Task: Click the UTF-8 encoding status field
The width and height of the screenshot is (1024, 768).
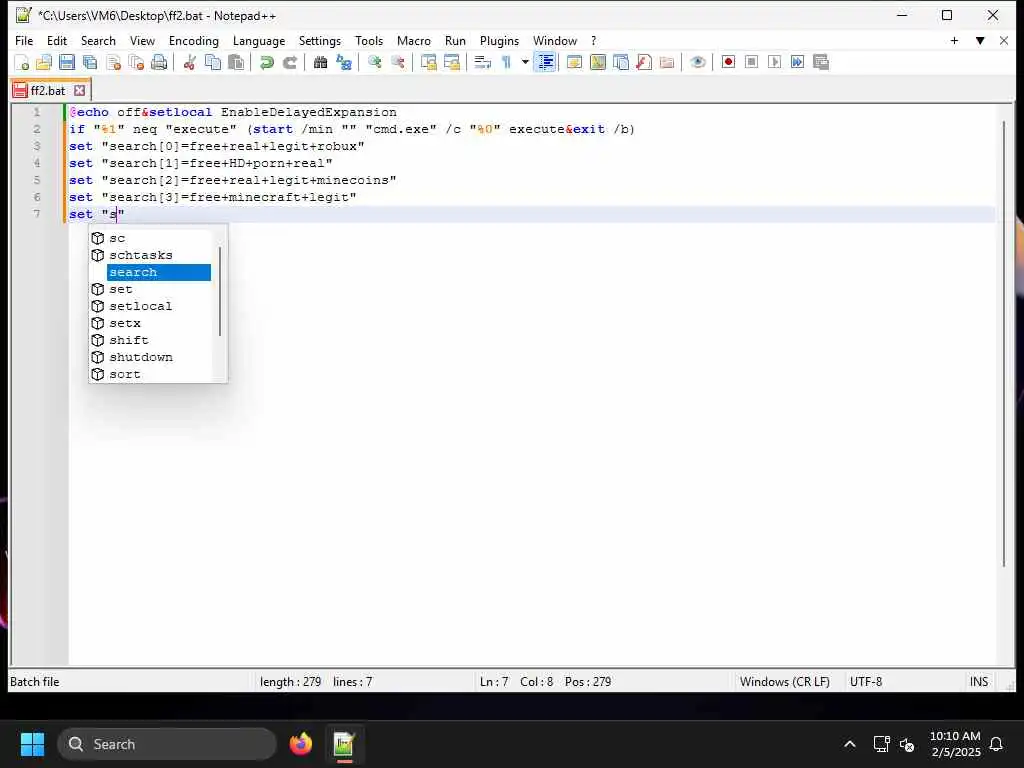Action: coord(866,682)
